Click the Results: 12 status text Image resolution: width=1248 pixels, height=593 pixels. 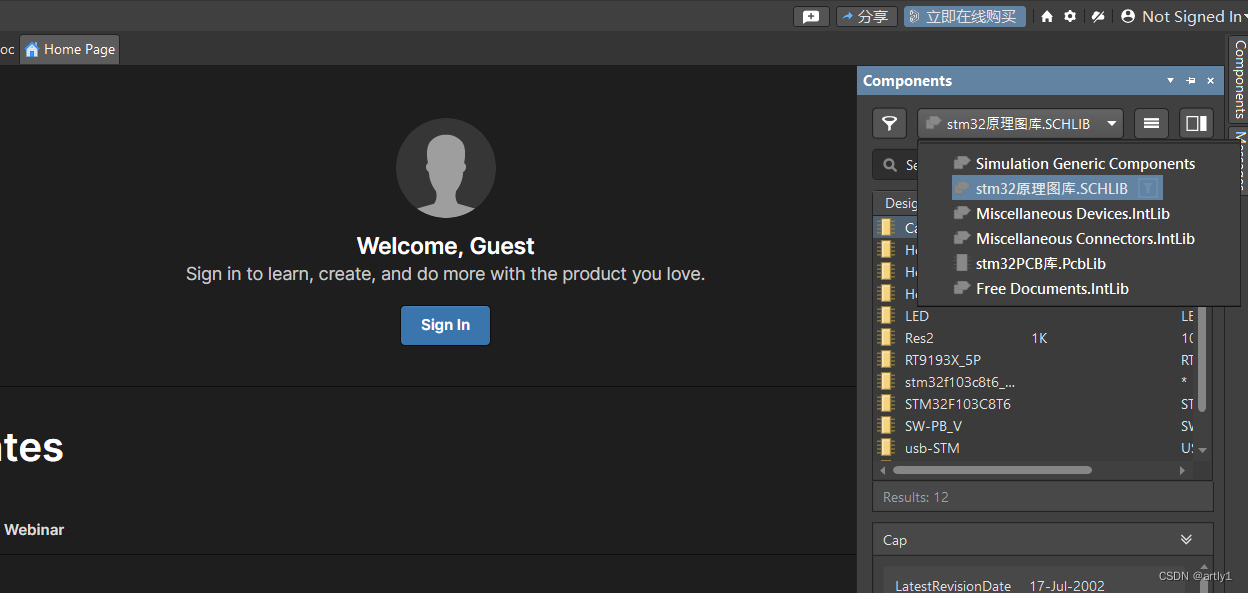click(915, 497)
